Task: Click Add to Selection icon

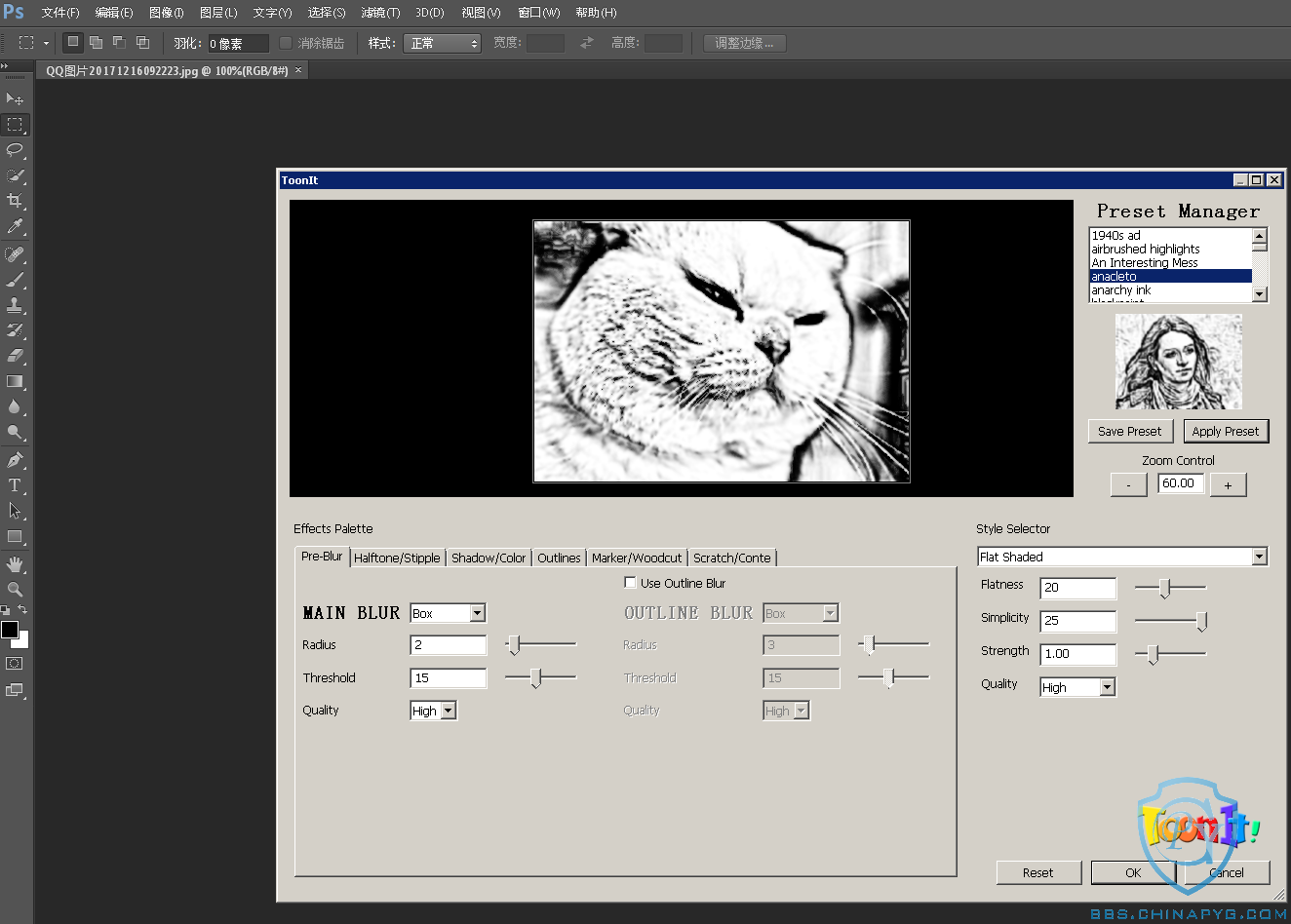Action: pyautogui.click(x=96, y=42)
